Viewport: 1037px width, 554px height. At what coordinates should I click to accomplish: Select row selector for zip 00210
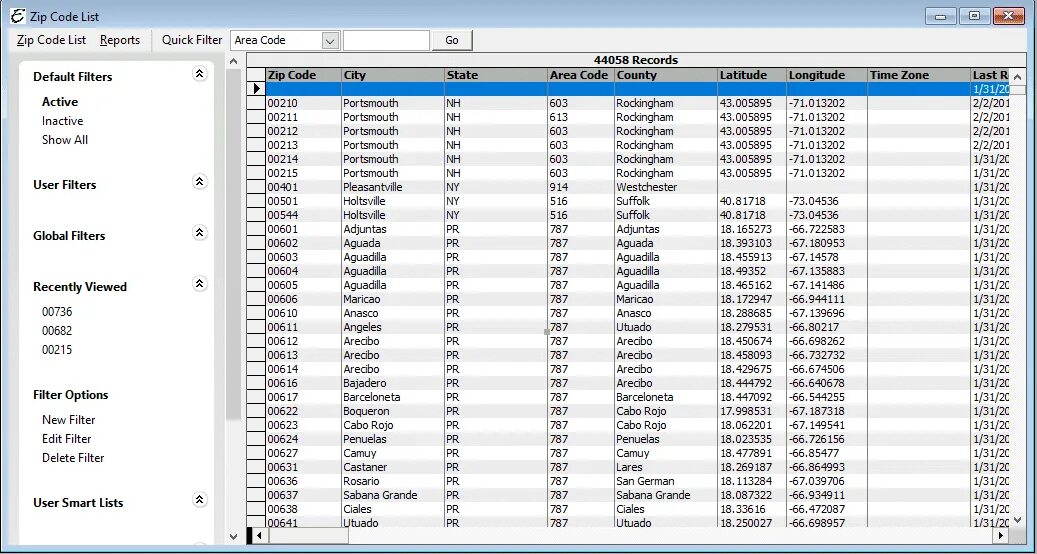click(257, 103)
